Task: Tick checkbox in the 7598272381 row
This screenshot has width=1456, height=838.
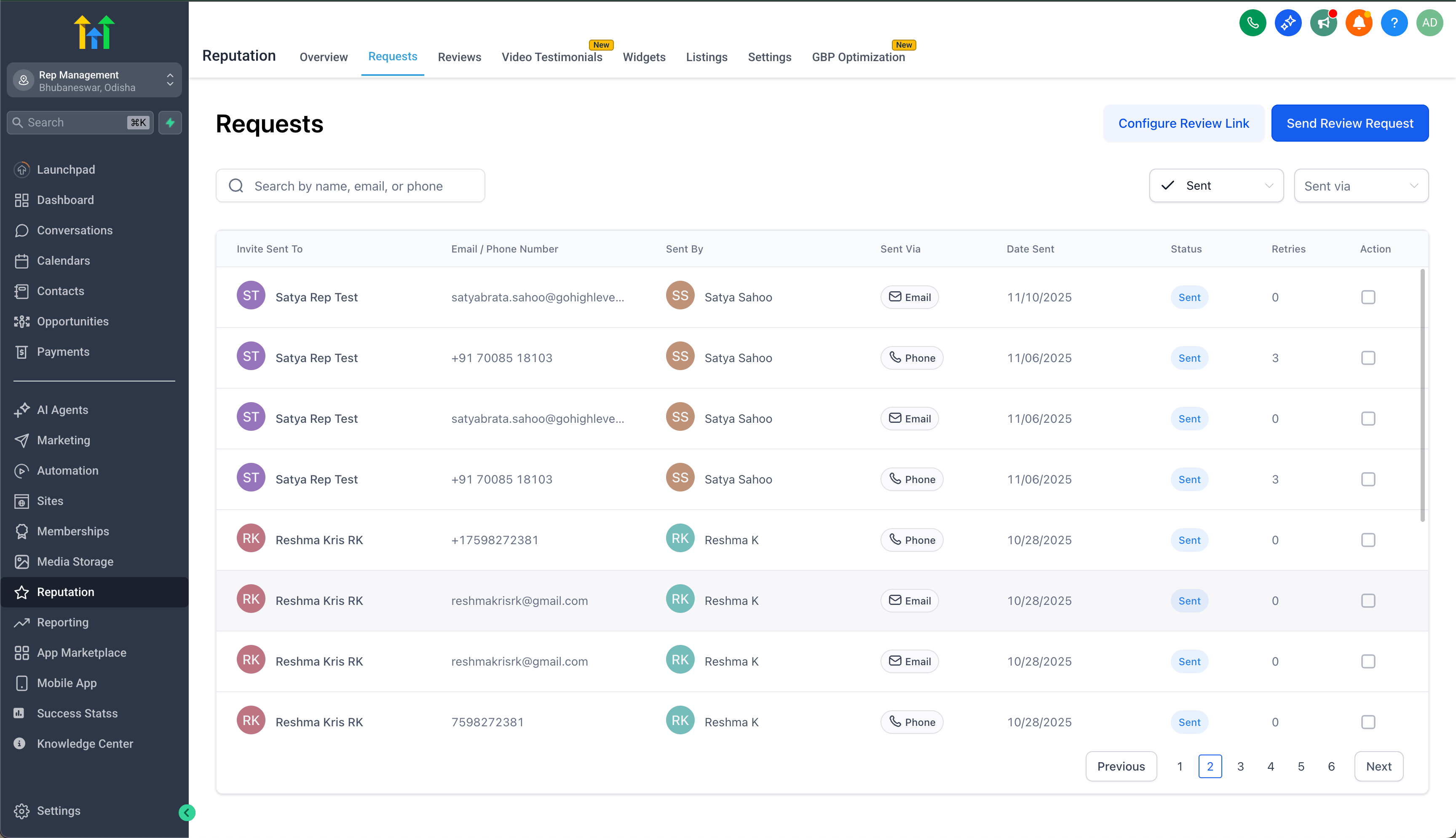Action: [x=1368, y=723]
